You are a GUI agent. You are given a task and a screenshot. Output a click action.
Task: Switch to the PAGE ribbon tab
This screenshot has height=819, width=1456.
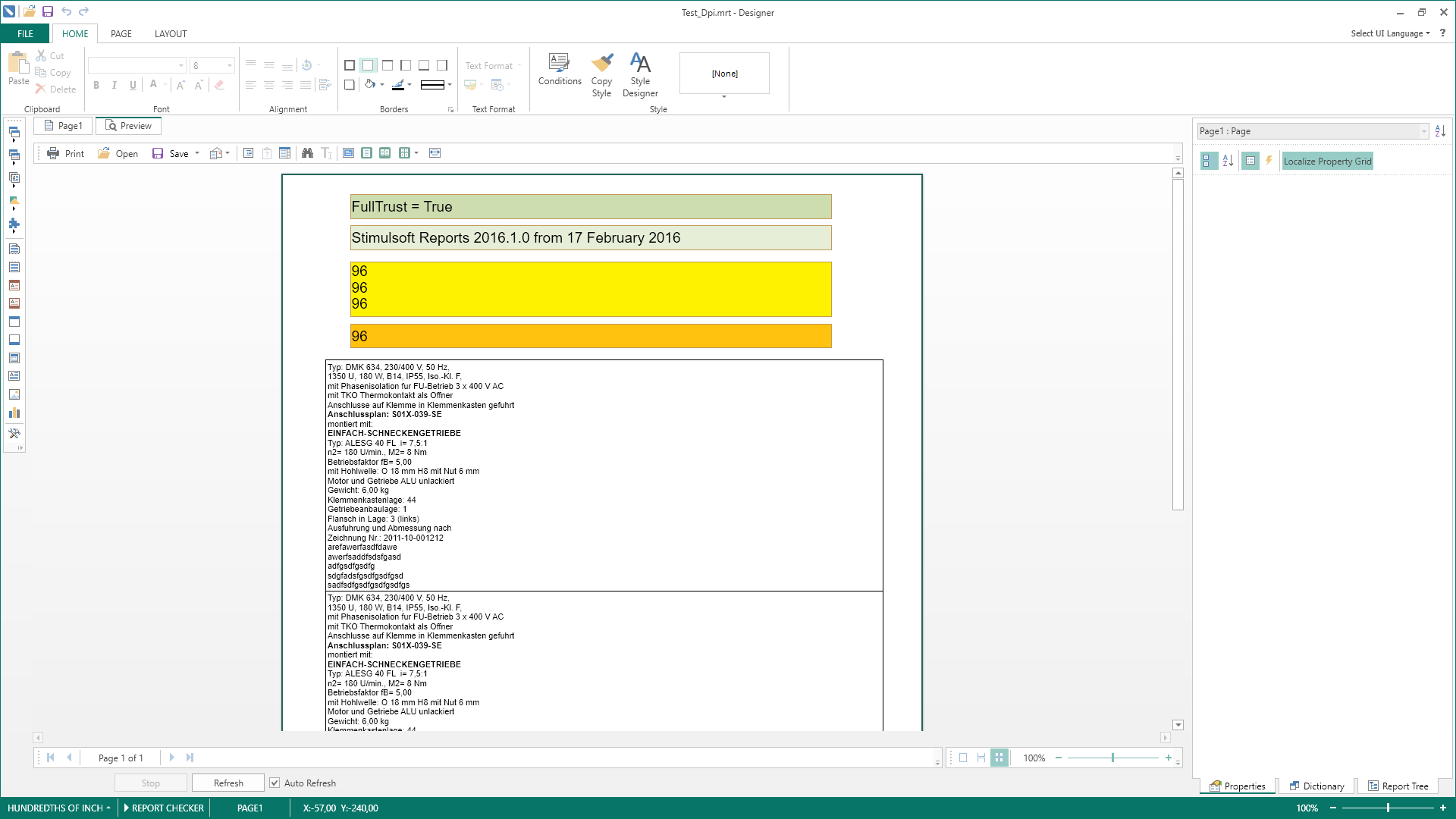click(121, 33)
